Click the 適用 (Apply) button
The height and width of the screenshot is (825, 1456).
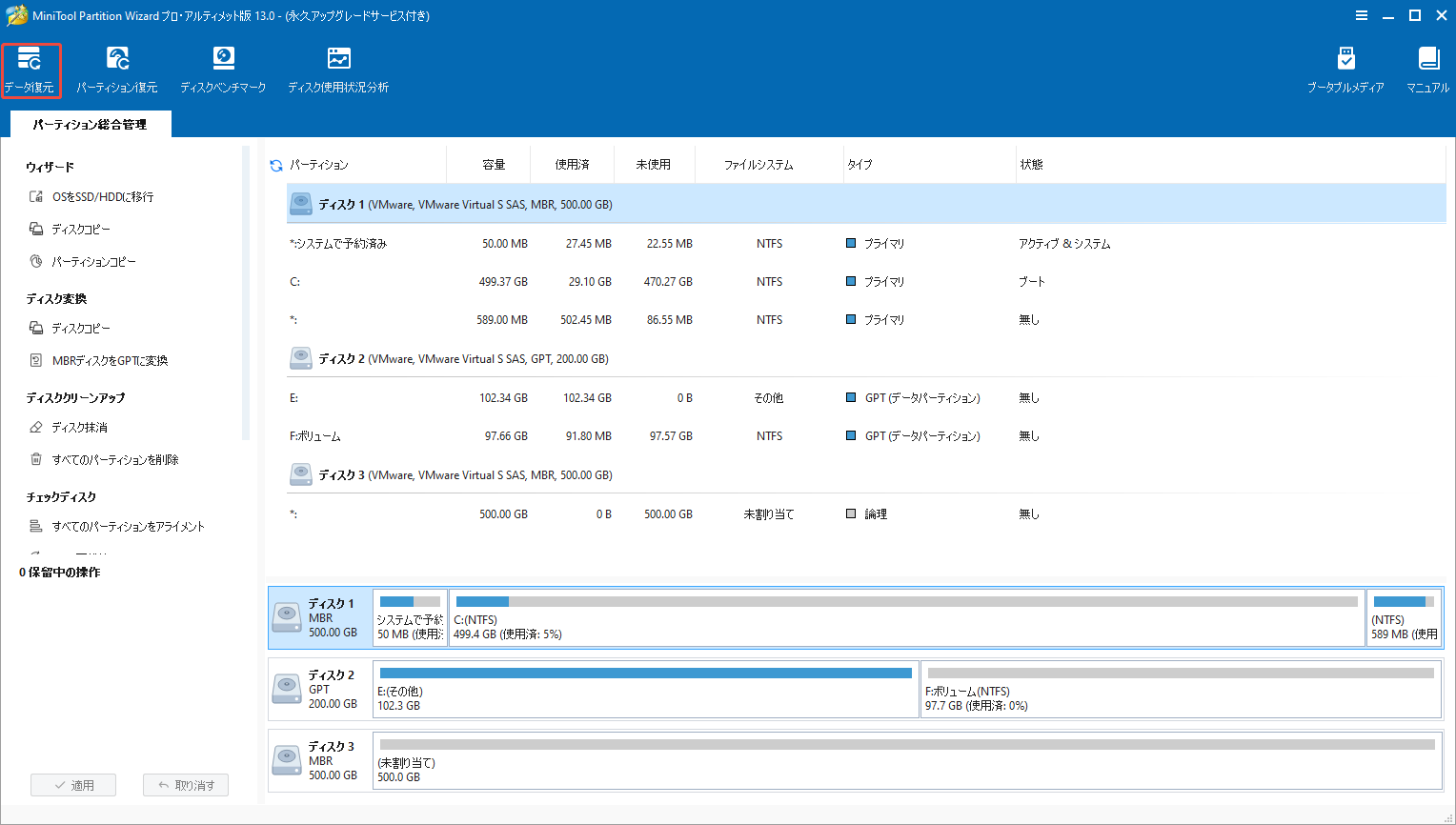click(73, 784)
